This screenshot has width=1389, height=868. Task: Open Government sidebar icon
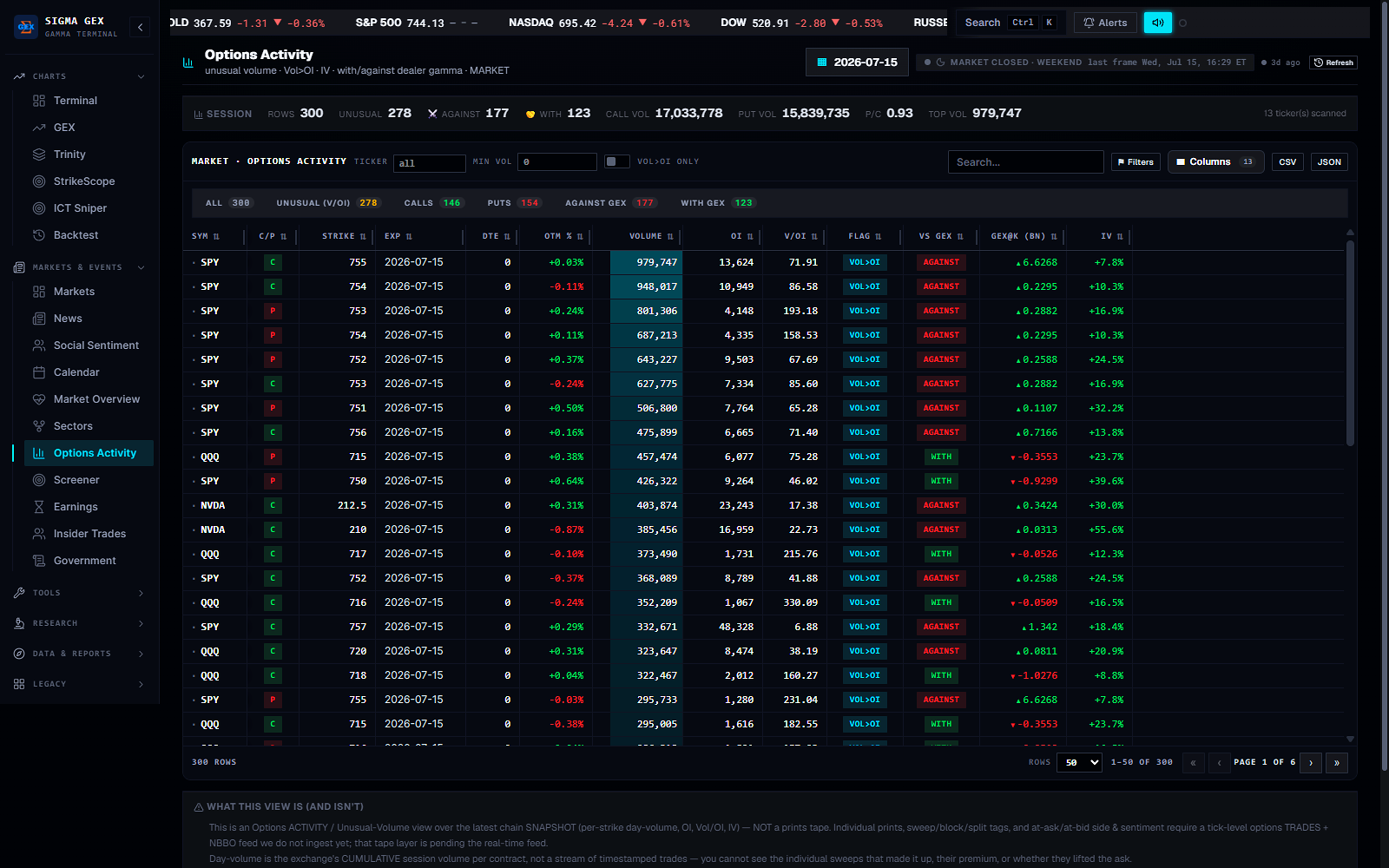39,561
